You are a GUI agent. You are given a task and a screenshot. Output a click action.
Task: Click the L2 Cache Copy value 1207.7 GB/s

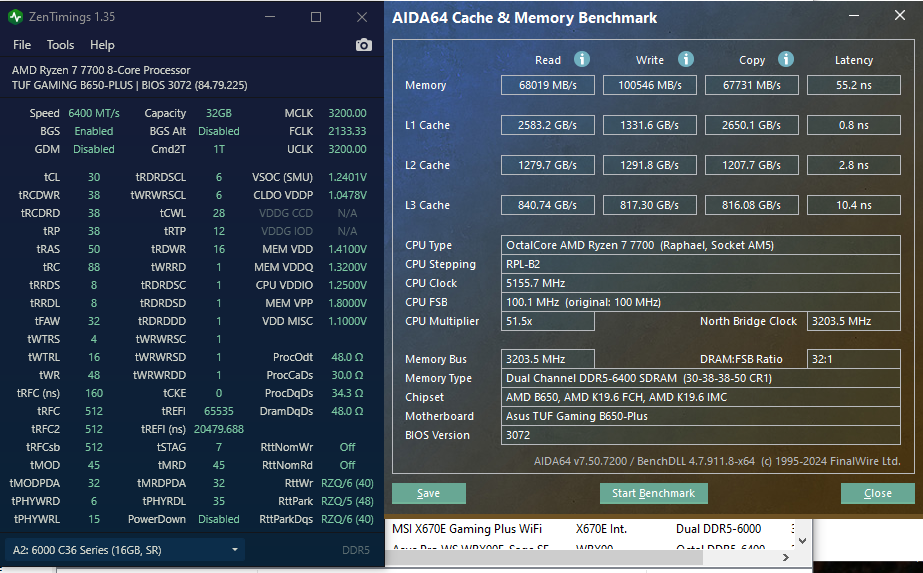[752, 165]
